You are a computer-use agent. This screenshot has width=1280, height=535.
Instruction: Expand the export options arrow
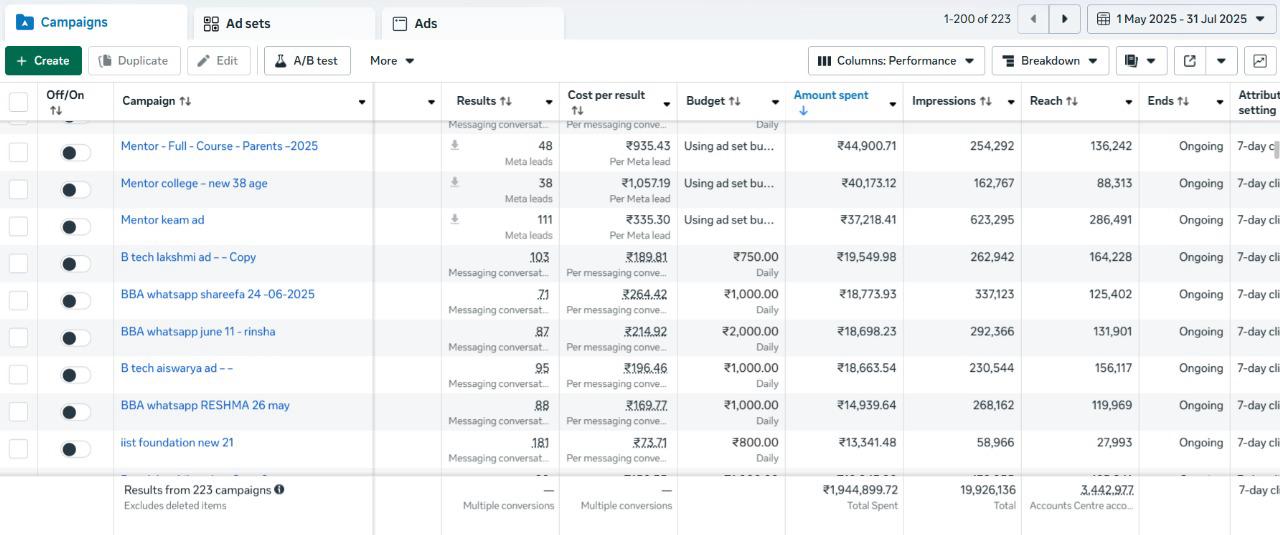[x=1221, y=61]
